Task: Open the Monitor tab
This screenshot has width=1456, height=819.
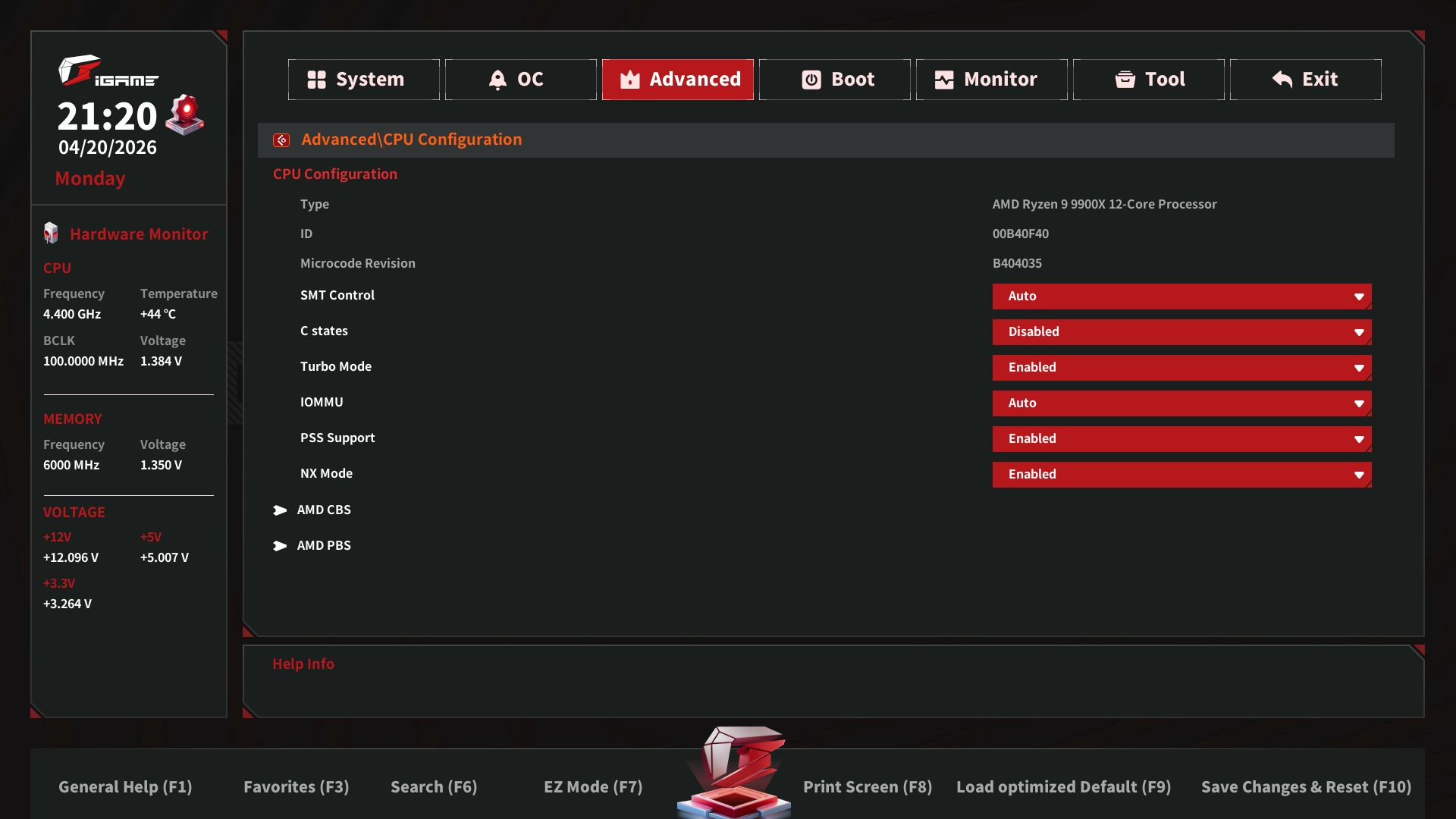Action: coord(992,80)
